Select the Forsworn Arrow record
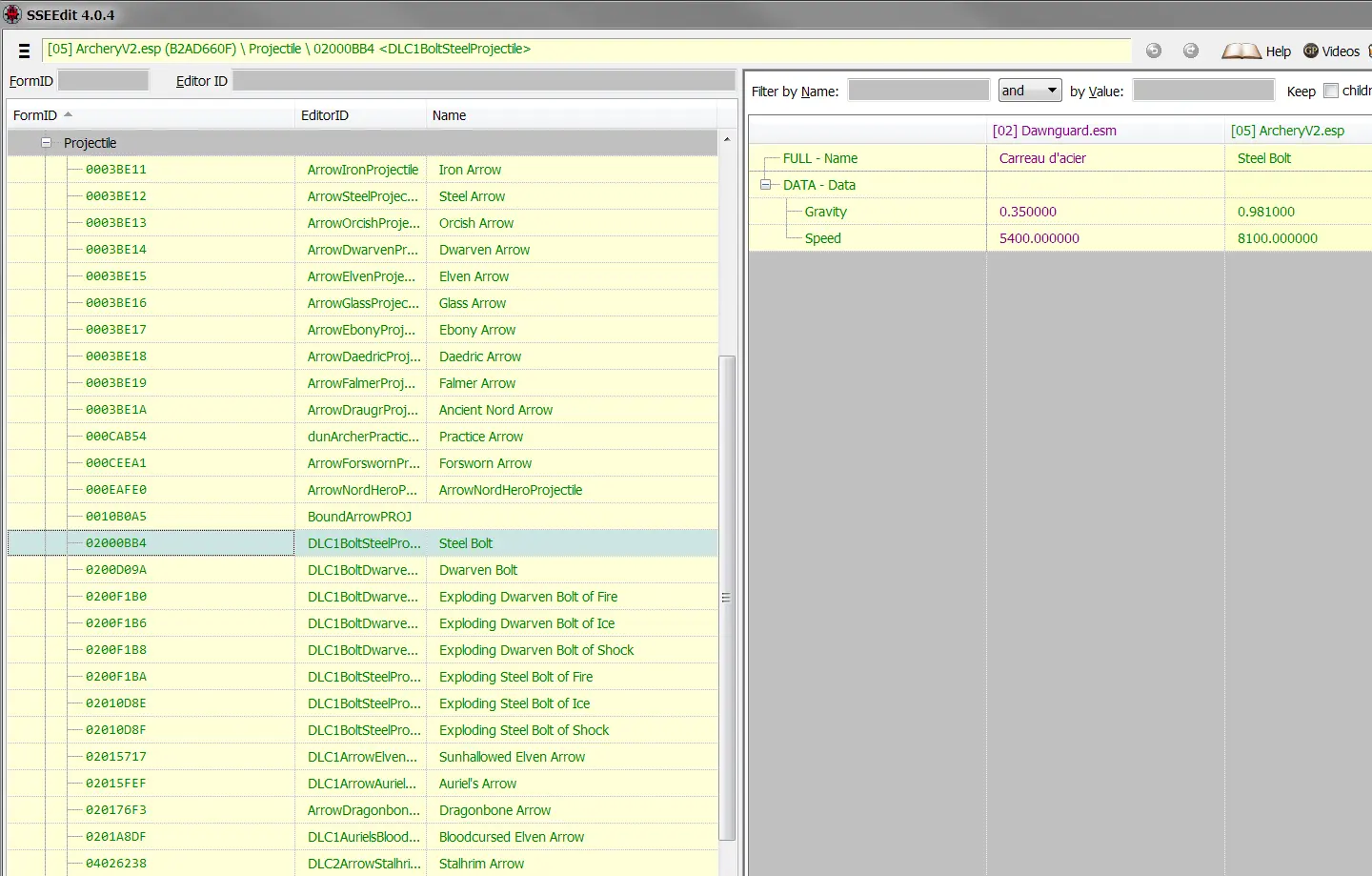 pyautogui.click(x=362, y=463)
